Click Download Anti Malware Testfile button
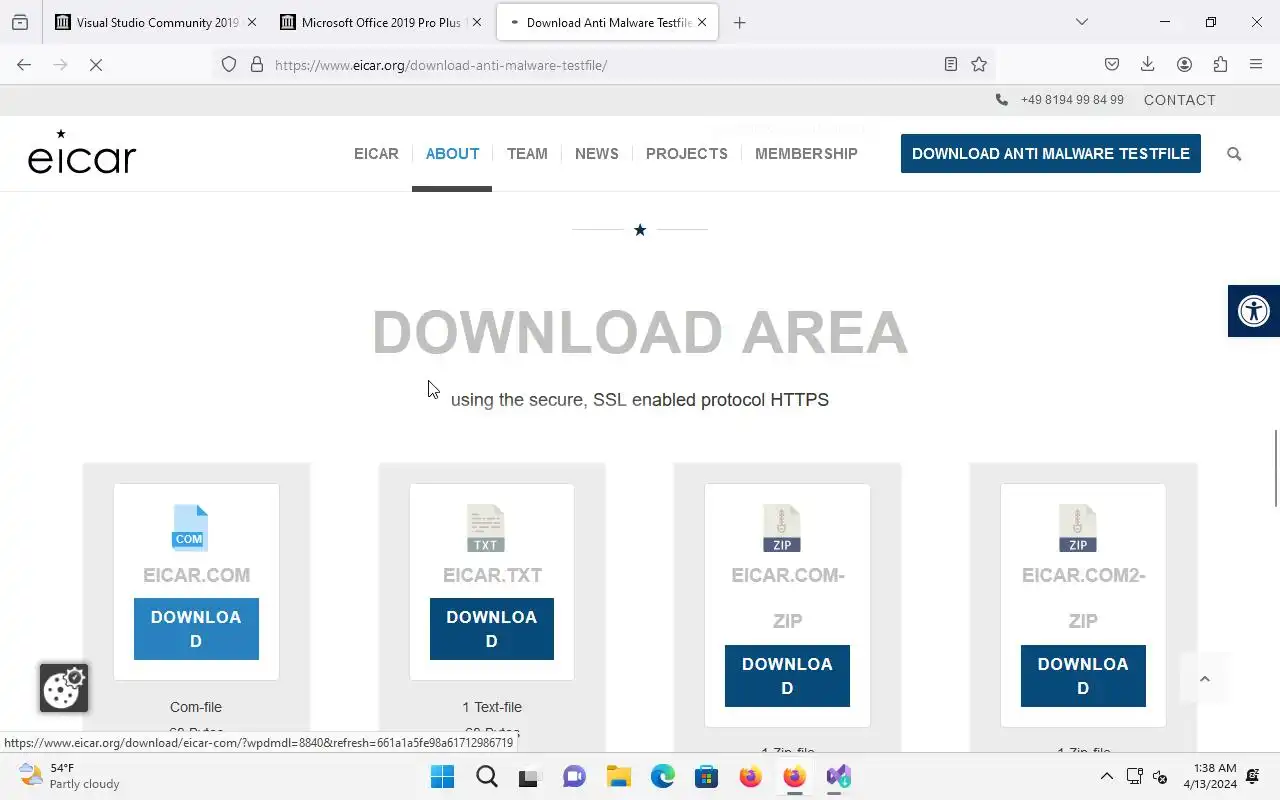 pos(1051,154)
